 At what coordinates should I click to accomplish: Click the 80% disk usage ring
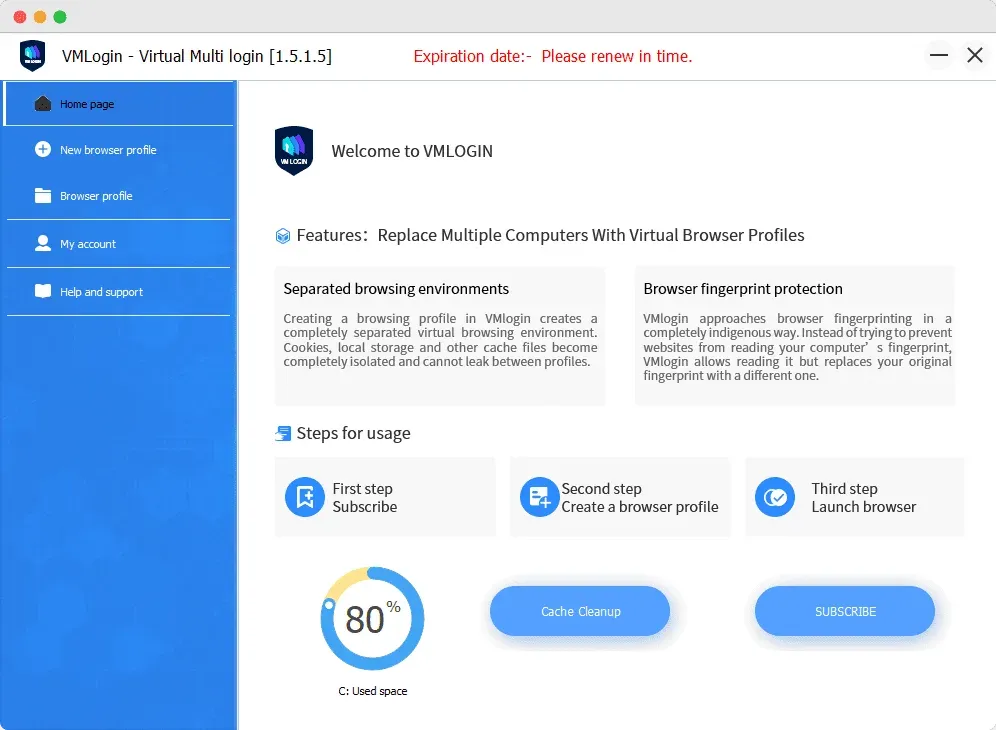[x=372, y=618]
